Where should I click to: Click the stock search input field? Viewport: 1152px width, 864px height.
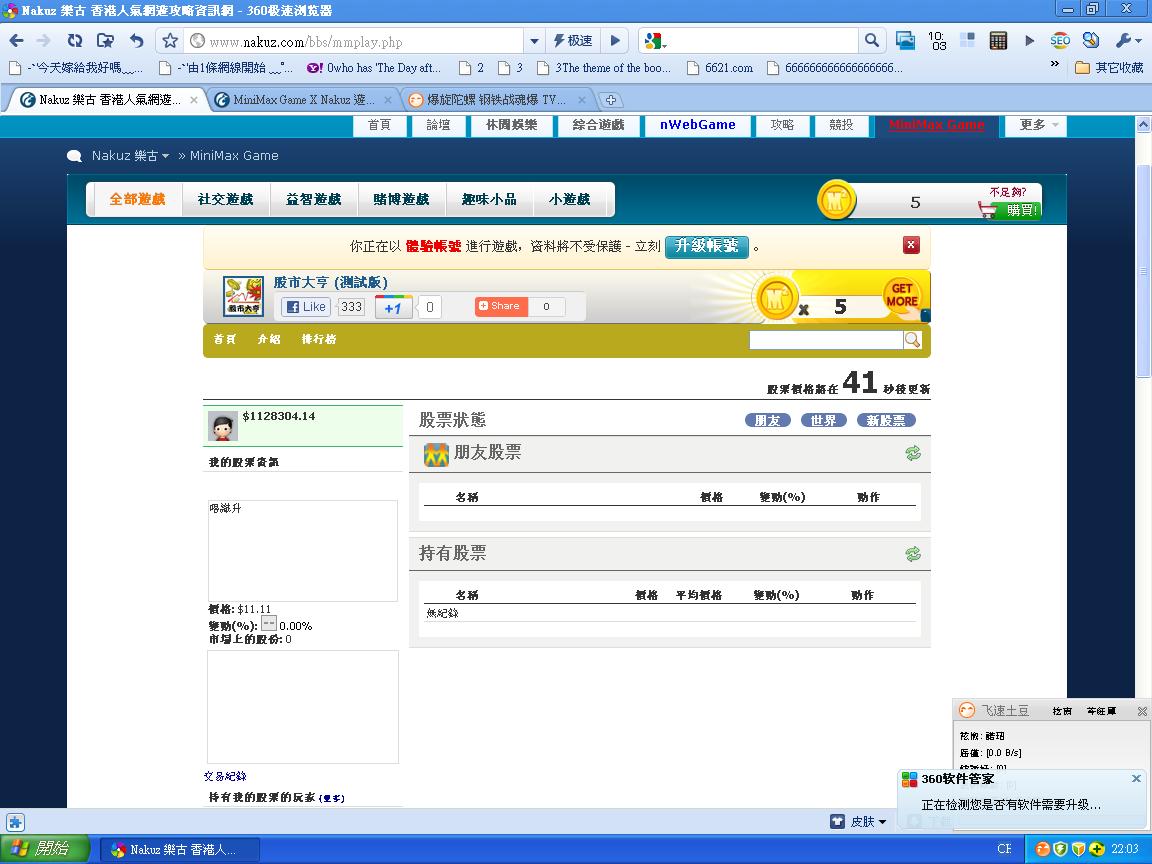coord(825,340)
